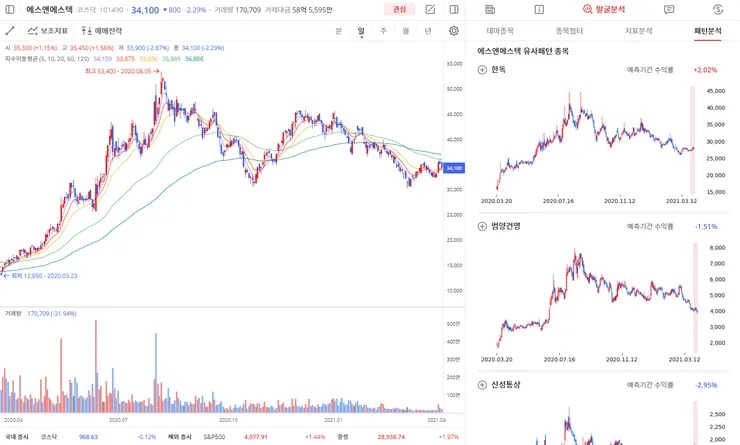The image size is (740, 445).
Task: Click the memo edit pencil icon
Action: (x=430, y=9)
